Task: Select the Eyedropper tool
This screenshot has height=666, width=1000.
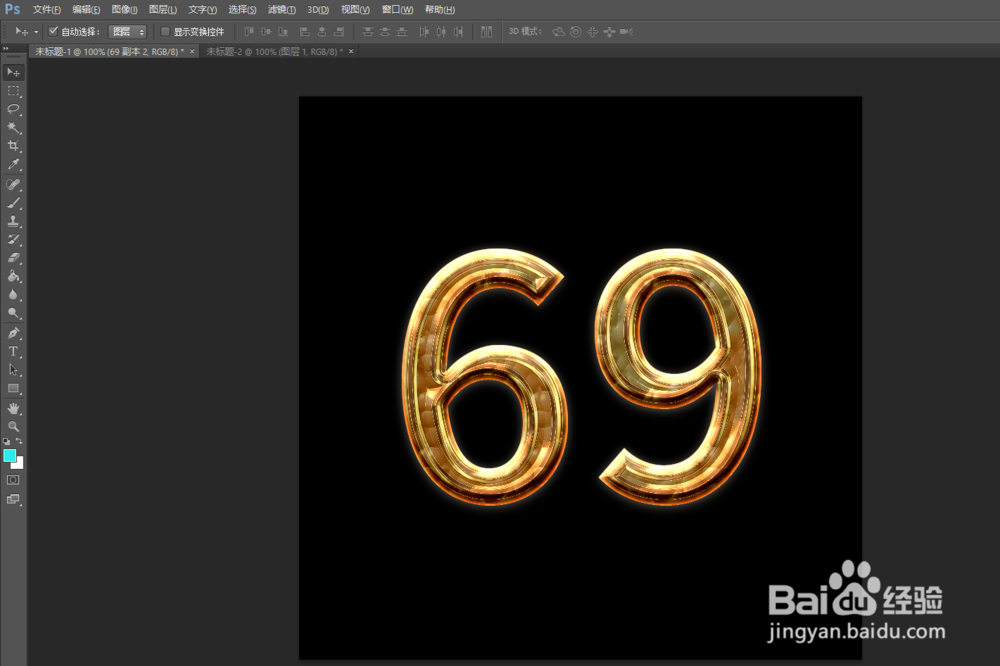Action: tap(13, 165)
